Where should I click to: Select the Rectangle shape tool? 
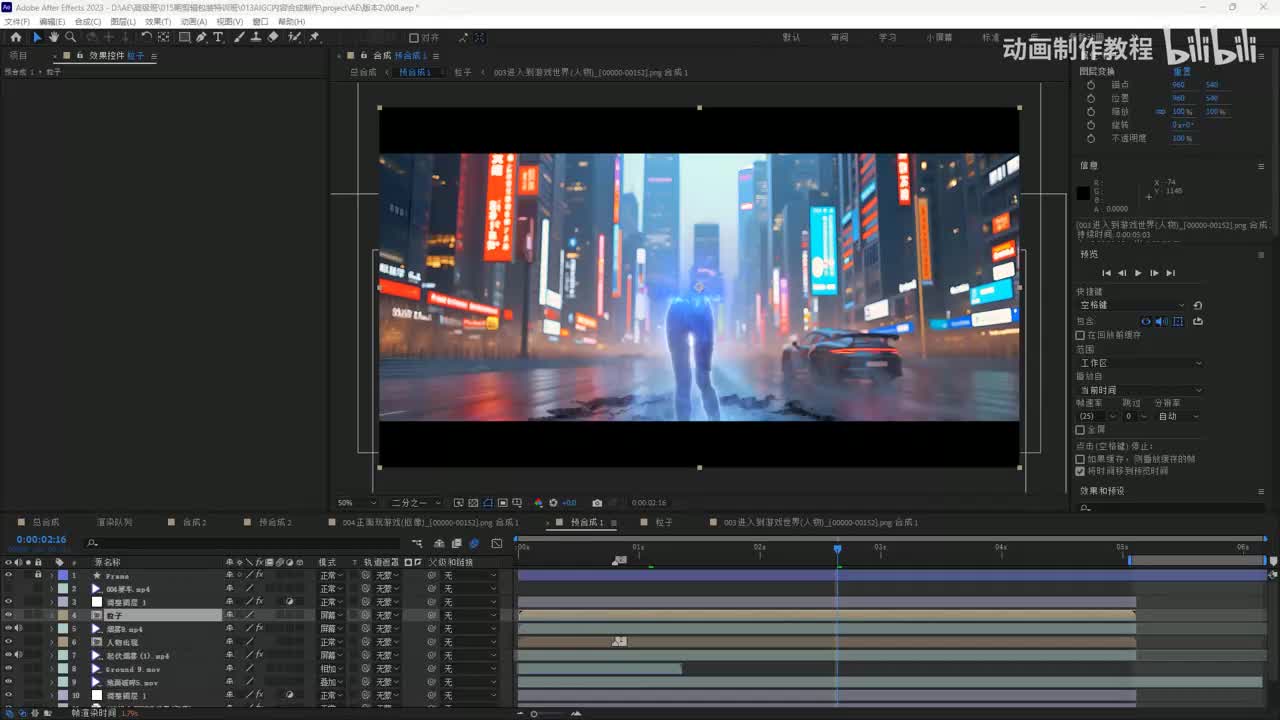pos(184,37)
